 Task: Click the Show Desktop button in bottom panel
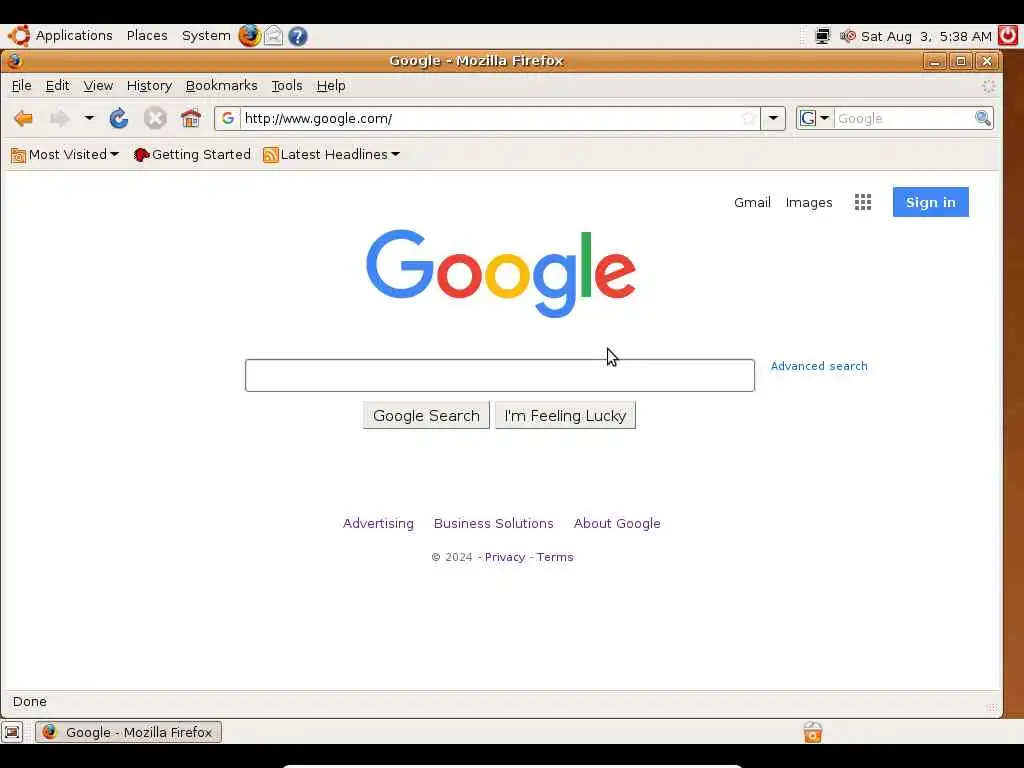pyautogui.click(x=12, y=732)
